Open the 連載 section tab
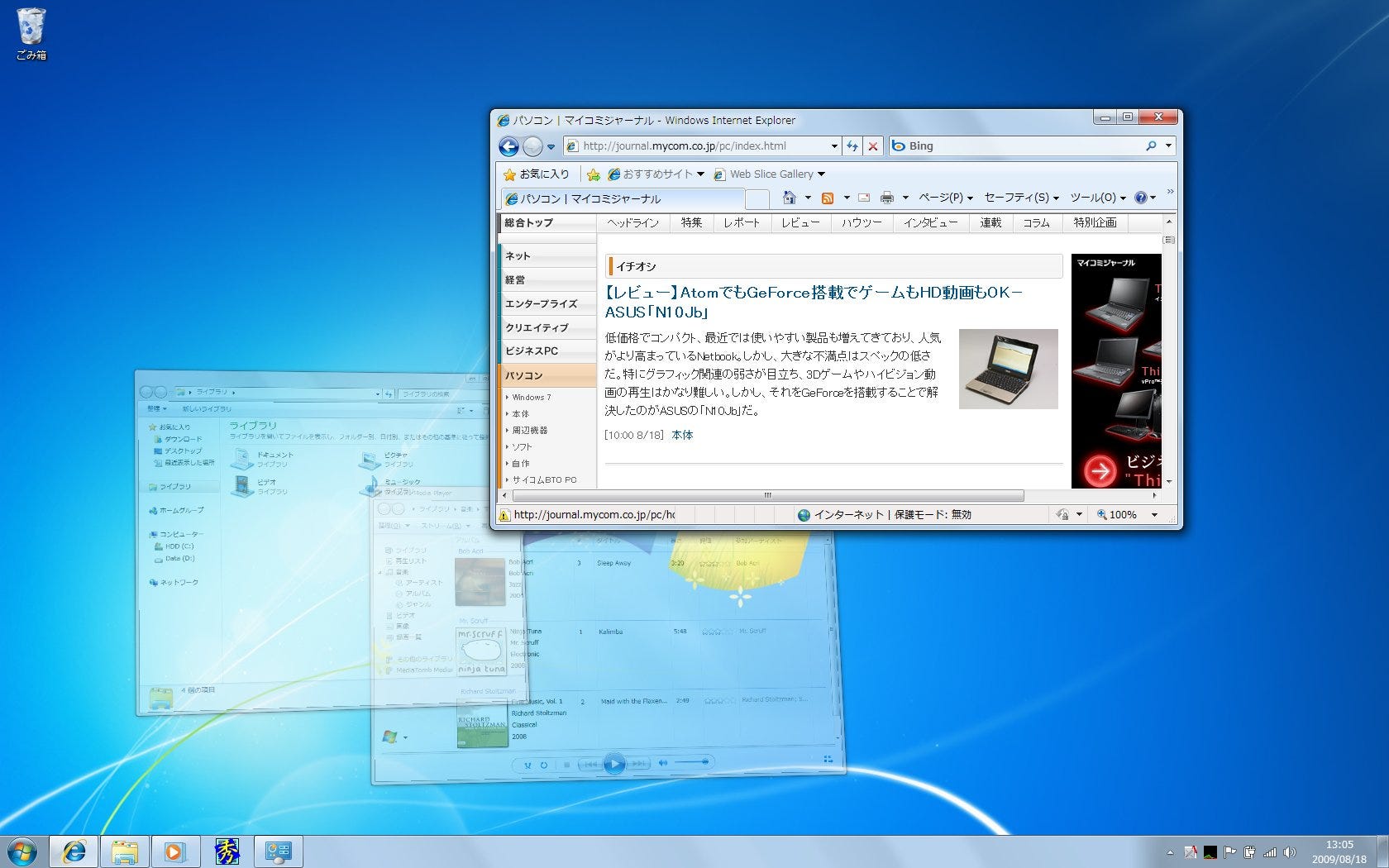 (990, 223)
